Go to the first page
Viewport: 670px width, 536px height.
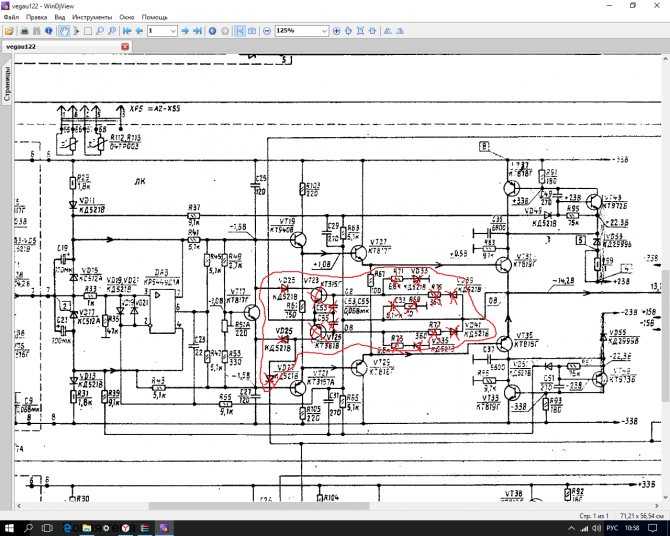(127, 31)
